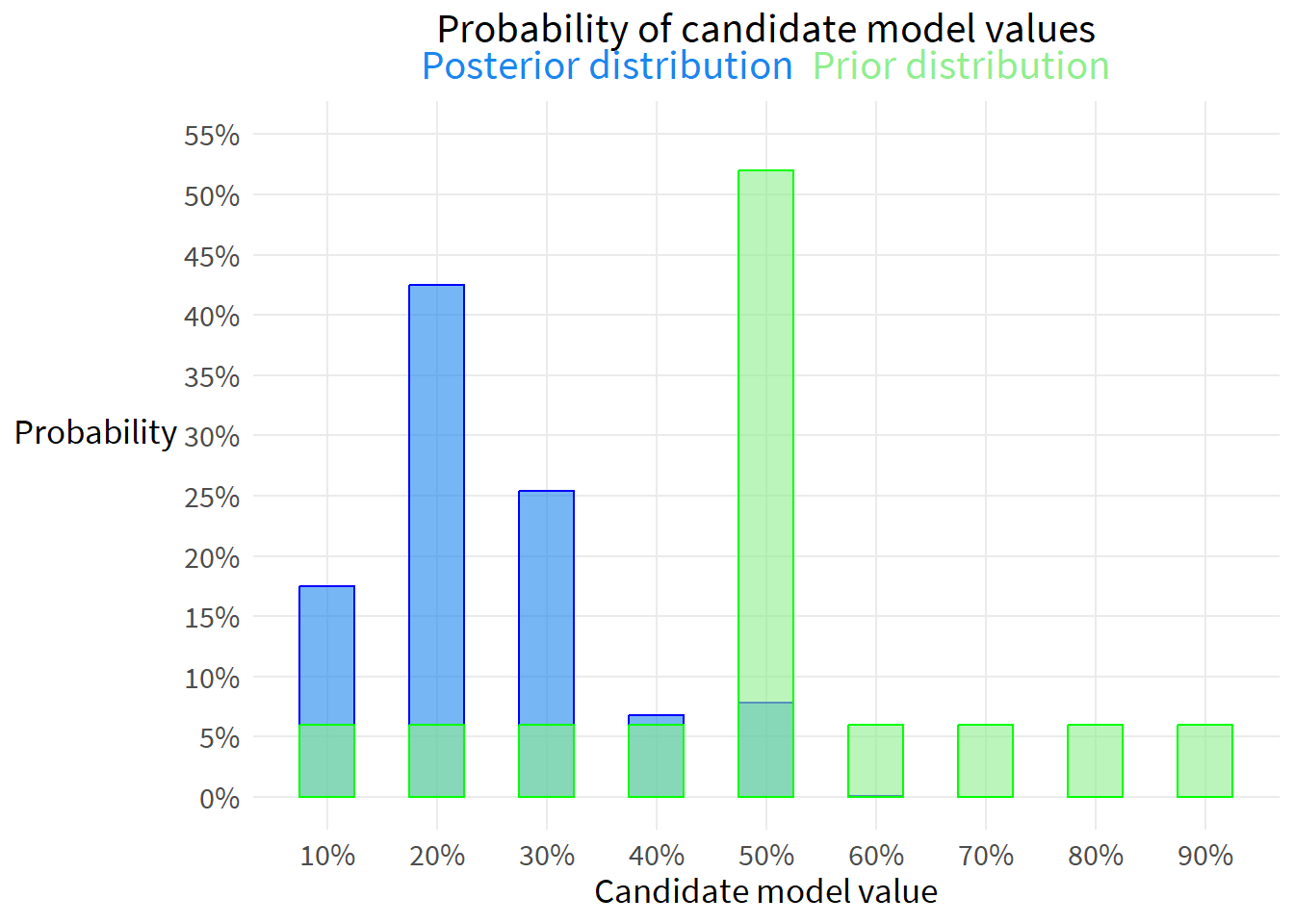This screenshot has width=1294, height=924.
Task: Click the 25% label on the y-axis
Action: 212,498
